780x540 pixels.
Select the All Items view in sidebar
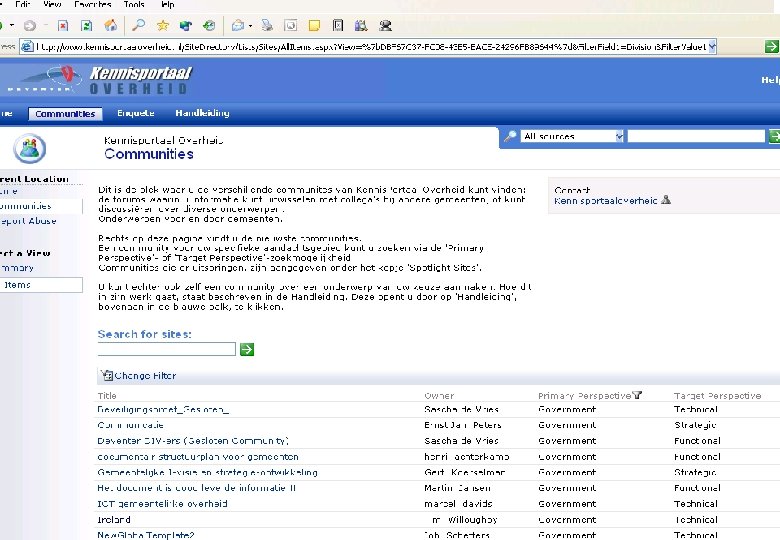pos(41,285)
